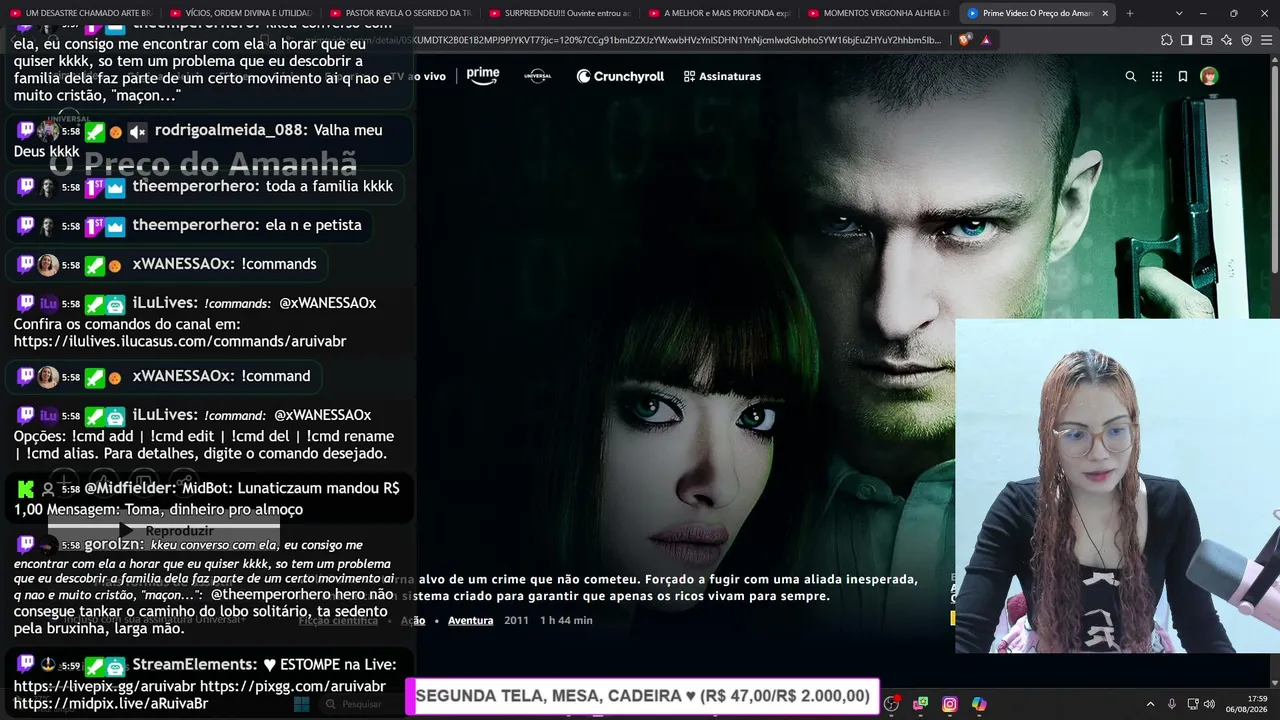This screenshot has width=1280, height=720.
Task: Click the livepix.gg/aruivabr link text
Action: 104,687
